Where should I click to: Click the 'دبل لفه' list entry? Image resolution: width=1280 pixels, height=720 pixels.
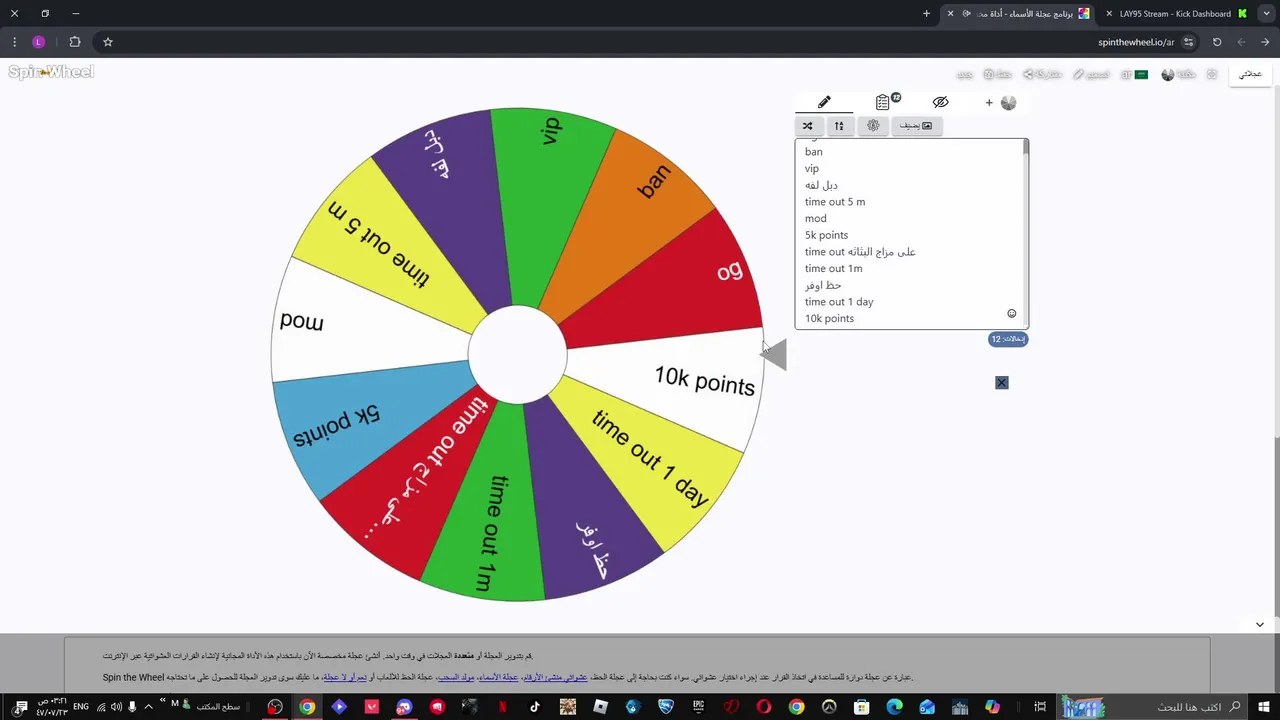point(821,185)
